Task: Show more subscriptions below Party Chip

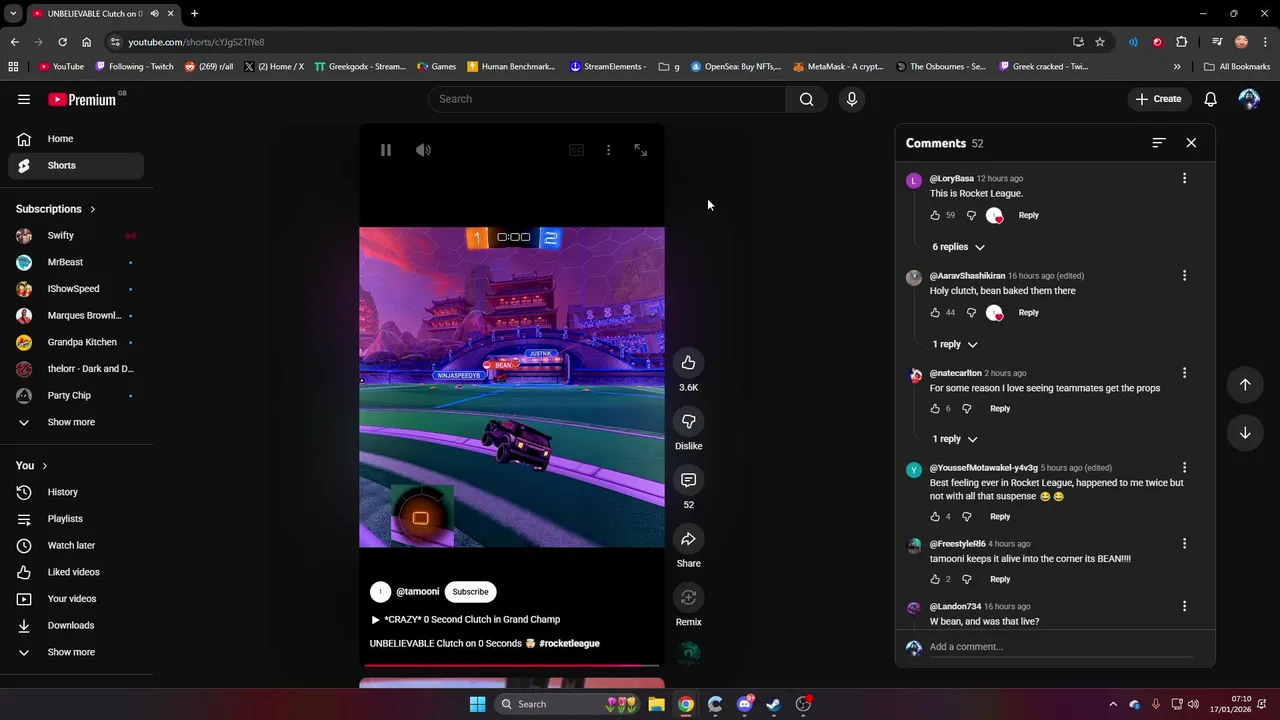Action: tap(76, 422)
